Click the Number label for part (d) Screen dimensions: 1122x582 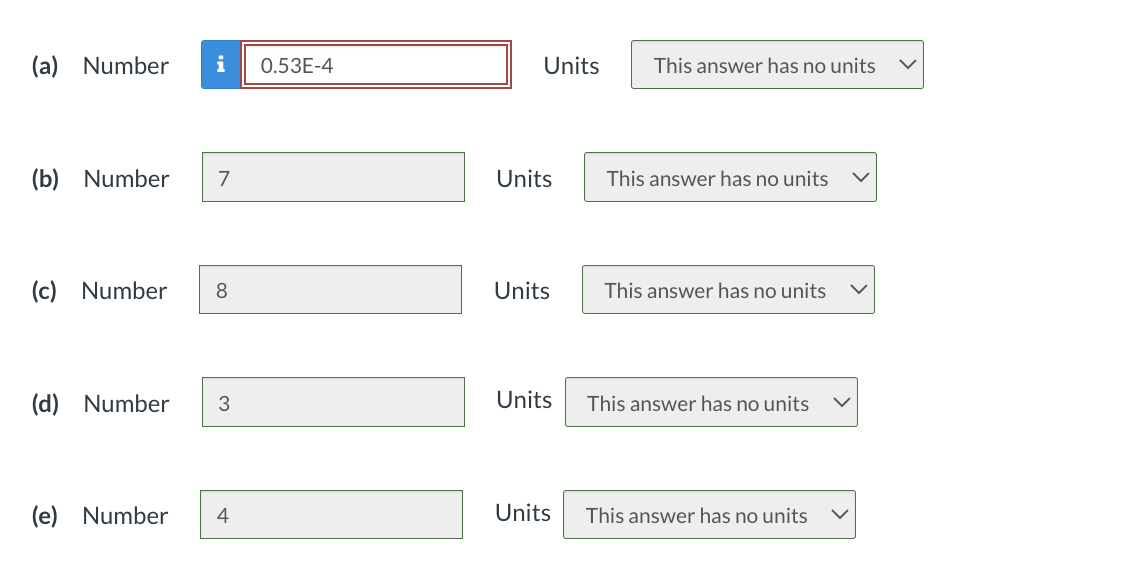pos(126,404)
